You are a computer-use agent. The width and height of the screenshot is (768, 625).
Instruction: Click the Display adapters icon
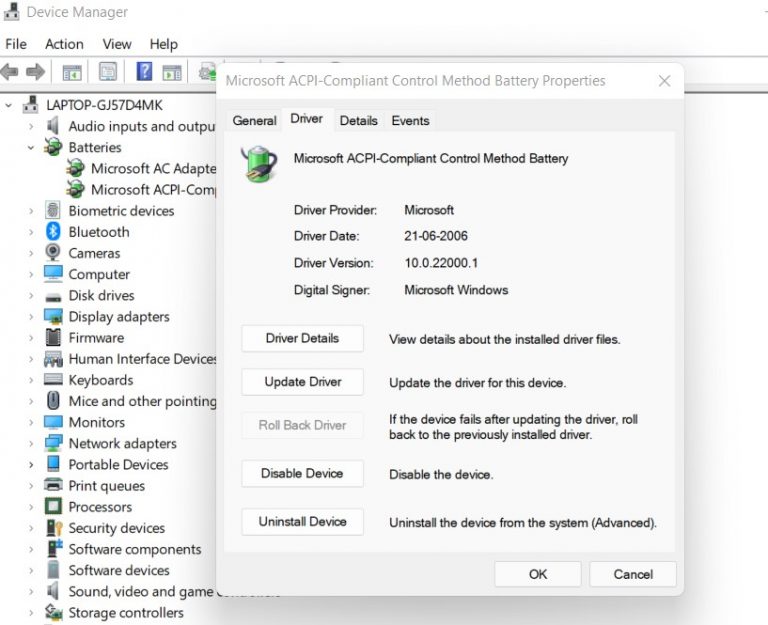[x=53, y=316]
